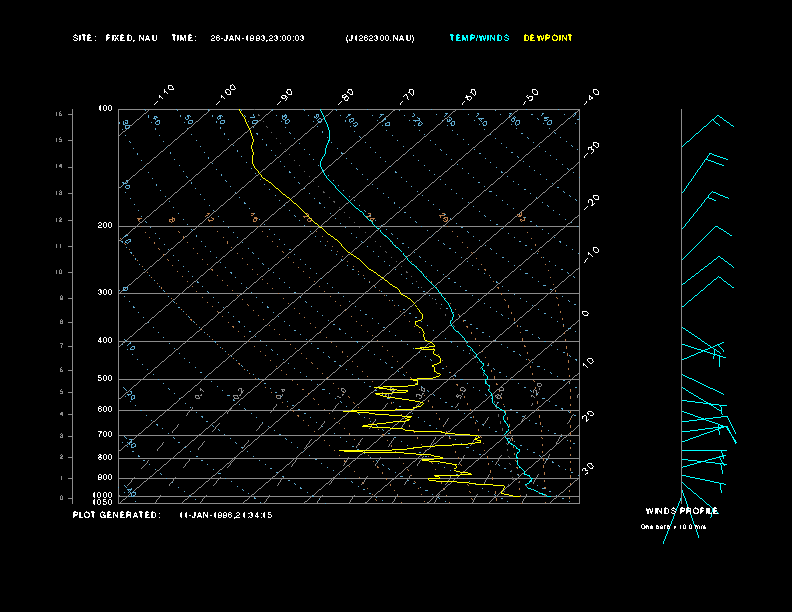Screen dimensions: 792x612
Task: Click the PLOT GENERATED: label
Action: pos(116,515)
